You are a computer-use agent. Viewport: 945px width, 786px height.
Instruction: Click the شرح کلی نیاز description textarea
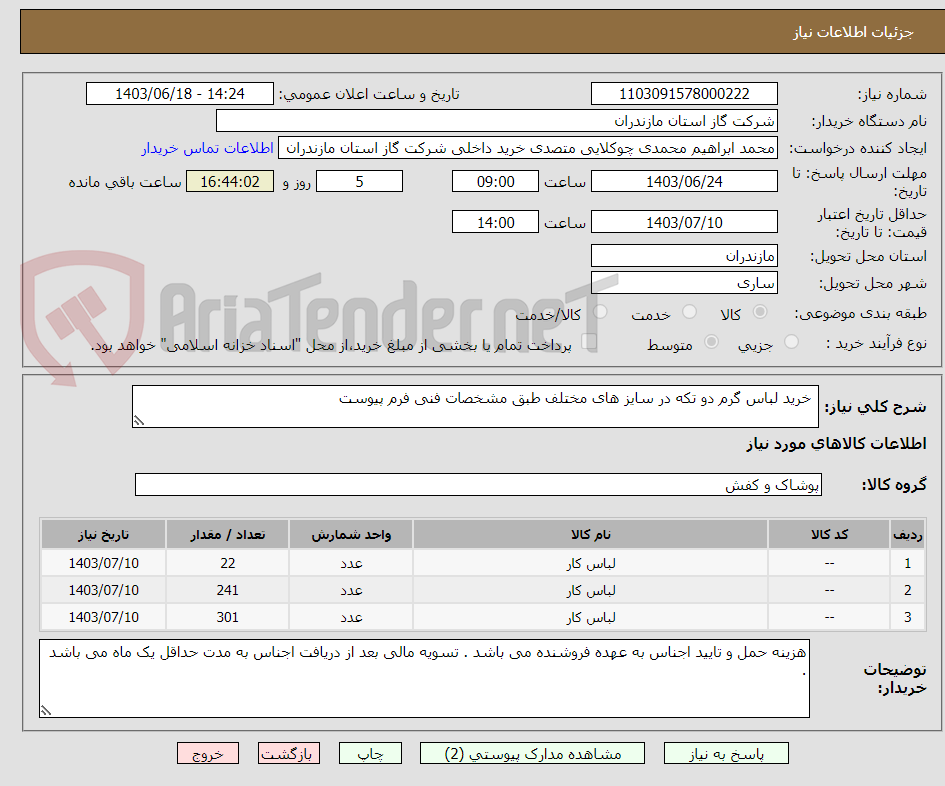475,407
